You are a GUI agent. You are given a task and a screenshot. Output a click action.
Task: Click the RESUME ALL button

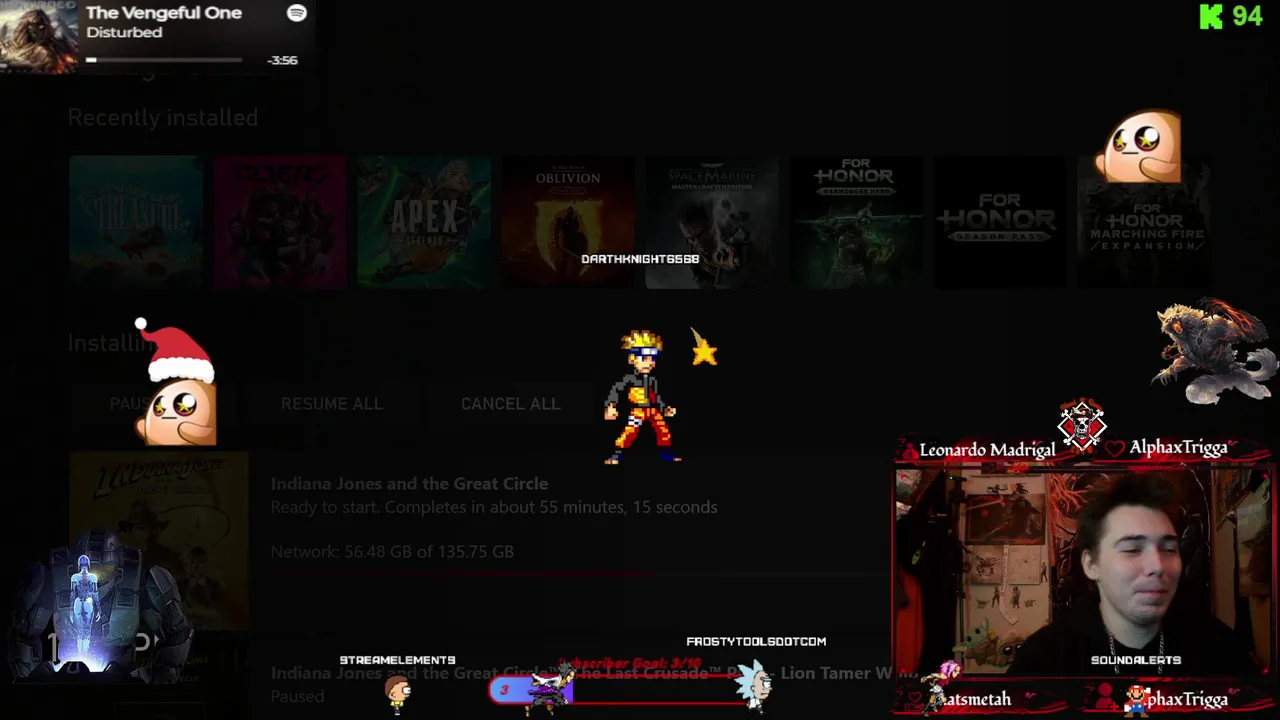click(x=331, y=404)
